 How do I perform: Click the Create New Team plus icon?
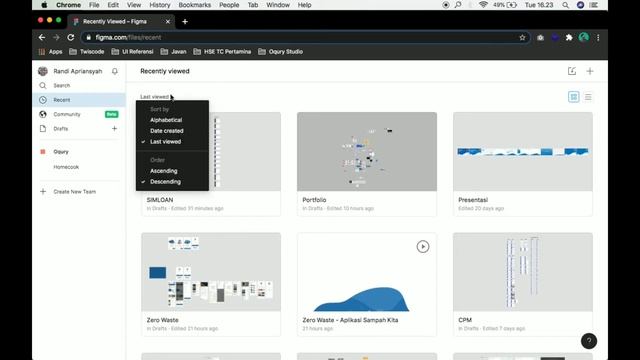43,191
